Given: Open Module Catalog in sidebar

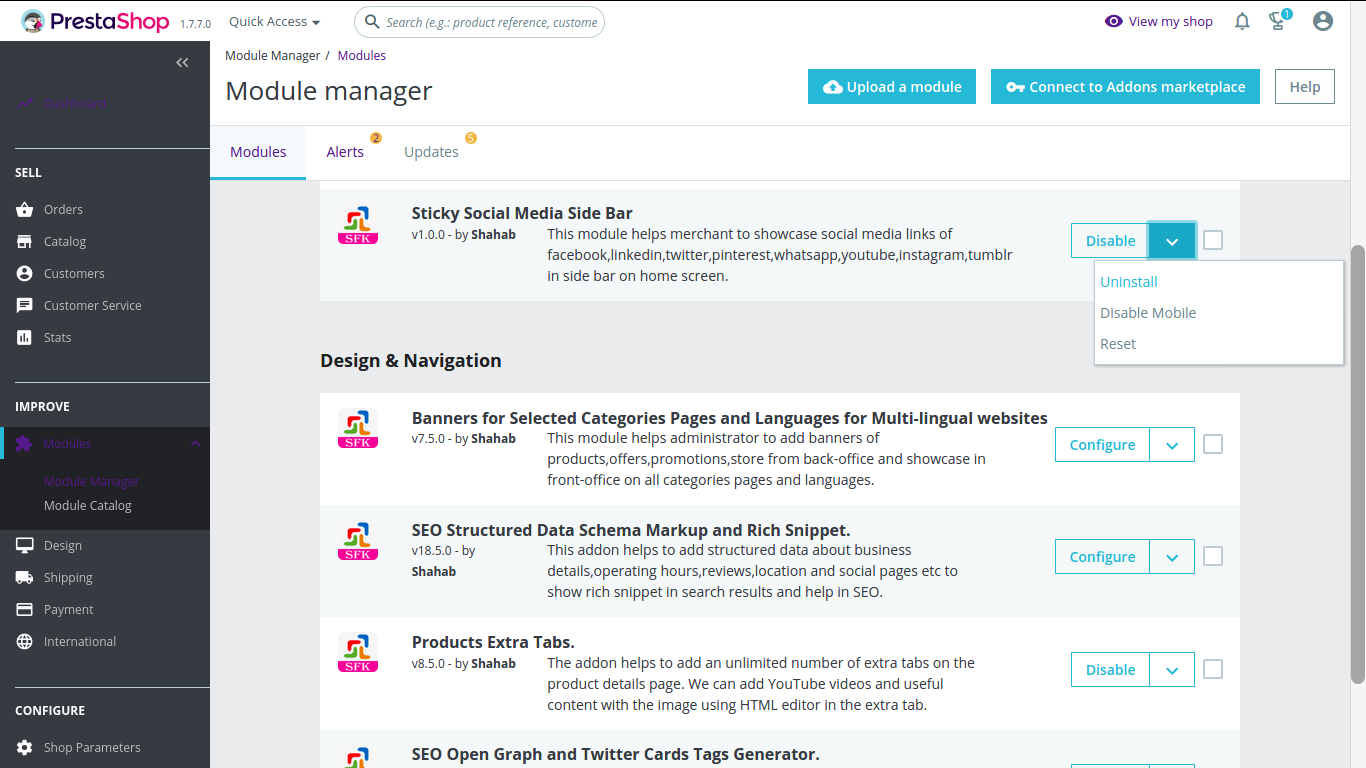Looking at the screenshot, I should [x=88, y=506].
